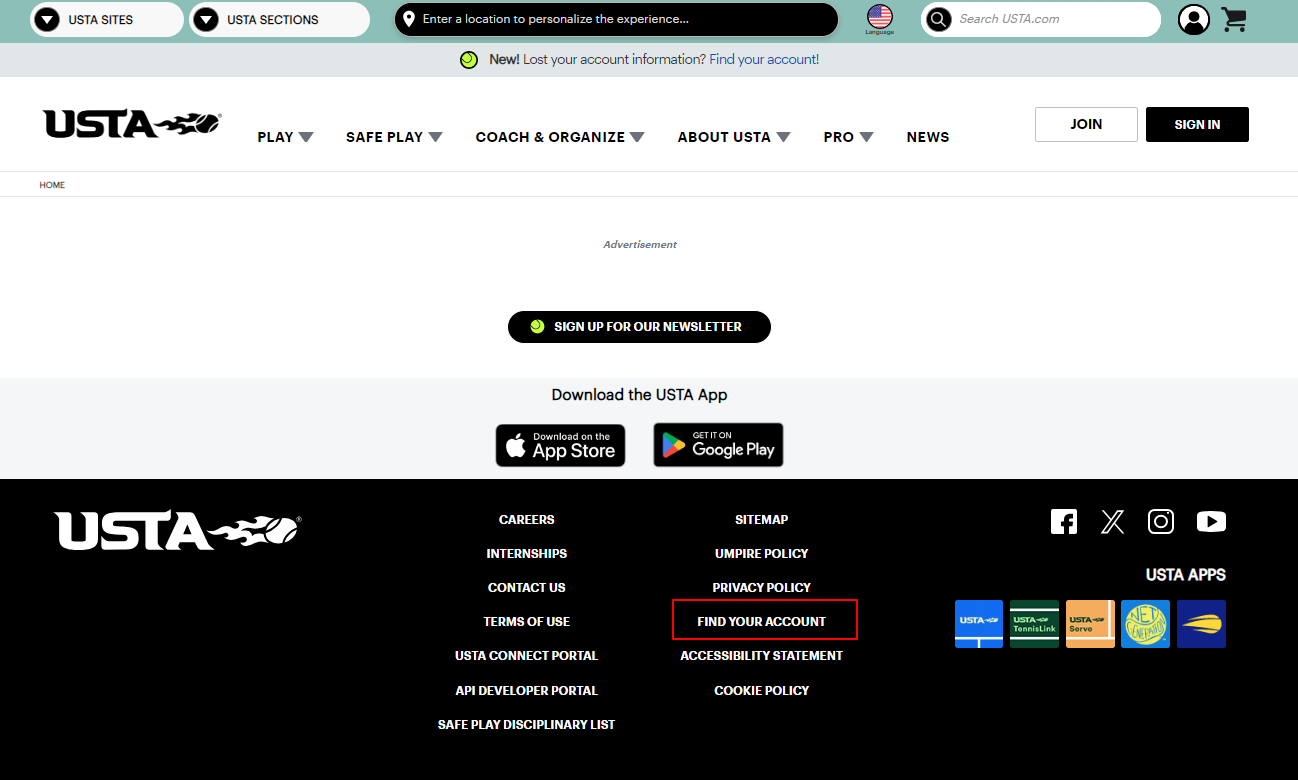Screen dimensions: 1298x780
Task: Expand the COACH & ORGANIZE menu chevron
Action: click(638, 136)
